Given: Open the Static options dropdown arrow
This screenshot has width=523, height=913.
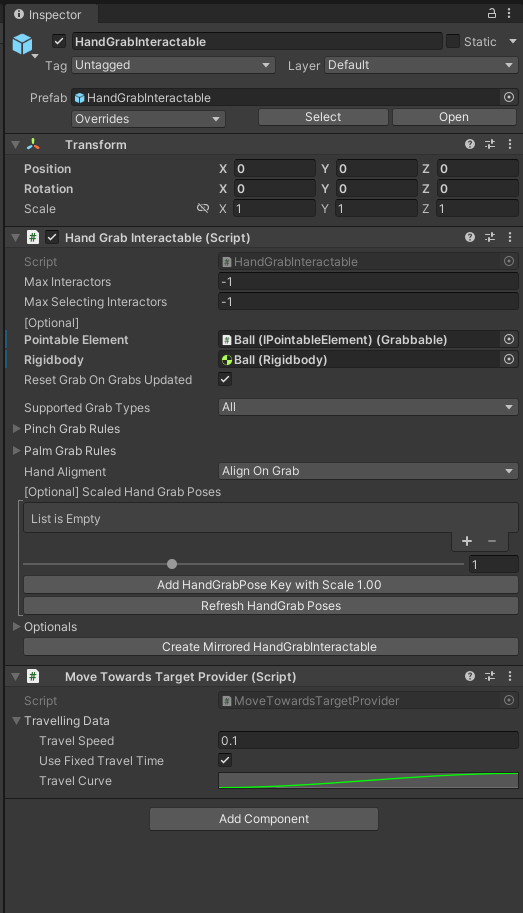Looking at the screenshot, I should click(x=513, y=41).
